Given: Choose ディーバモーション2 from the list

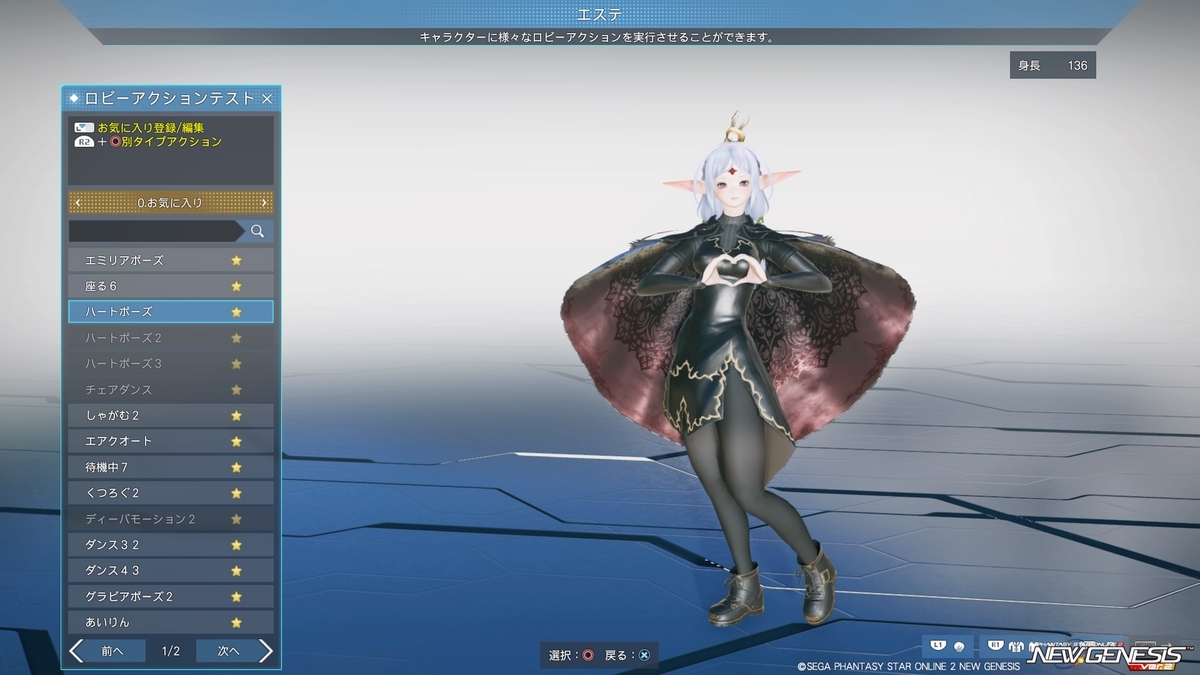Looking at the screenshot, I should [170, 519].
